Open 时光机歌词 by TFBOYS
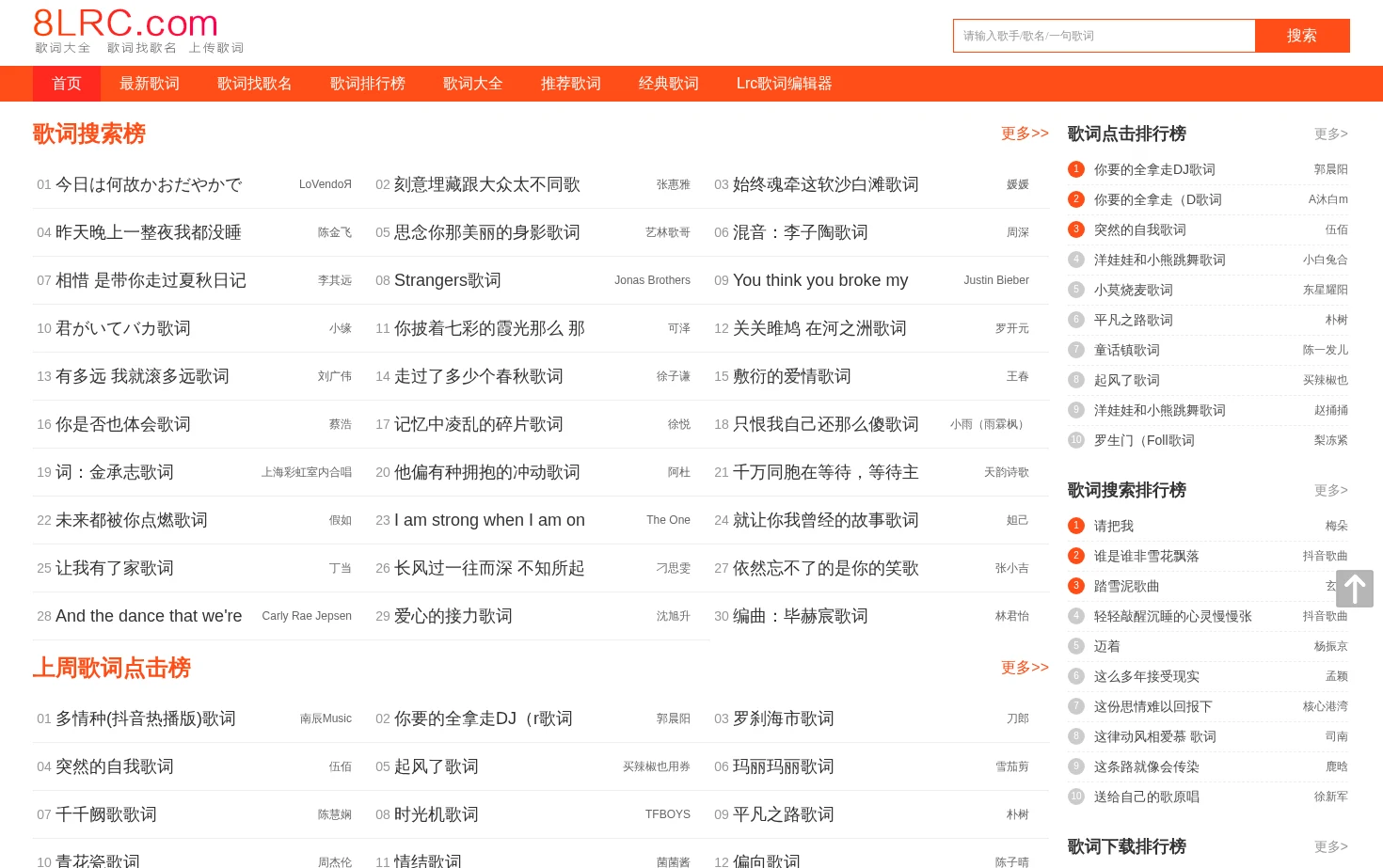This screenshot has width=1383, height=868. point(437,814)
